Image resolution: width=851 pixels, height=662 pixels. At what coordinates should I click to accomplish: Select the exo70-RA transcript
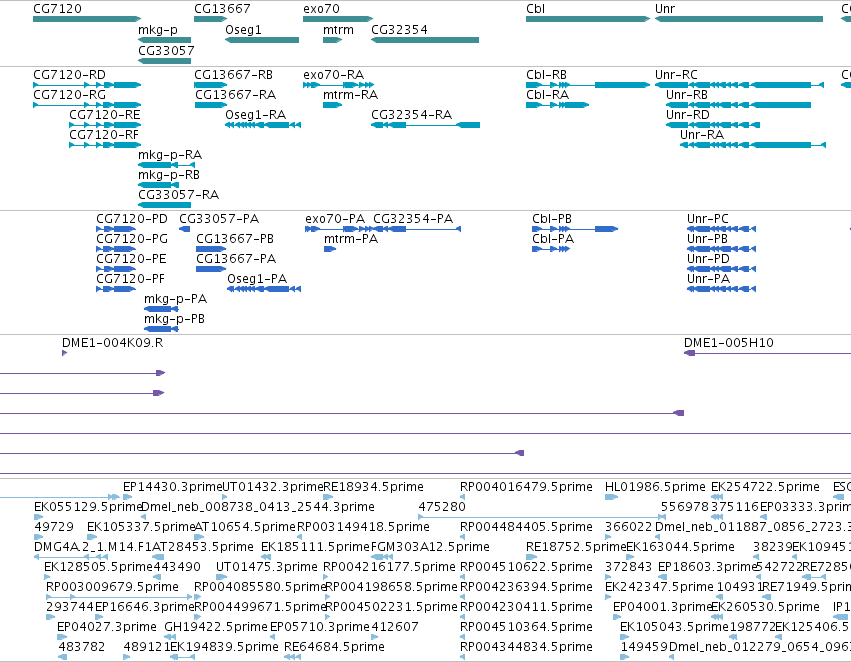pos(338,85)
